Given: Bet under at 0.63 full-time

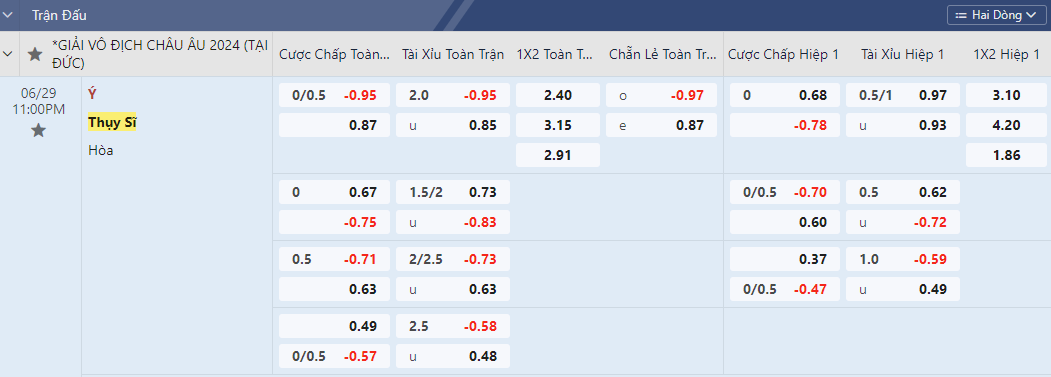Looking at the screenshot, I should pyautogui.click(x=453, y=289).
